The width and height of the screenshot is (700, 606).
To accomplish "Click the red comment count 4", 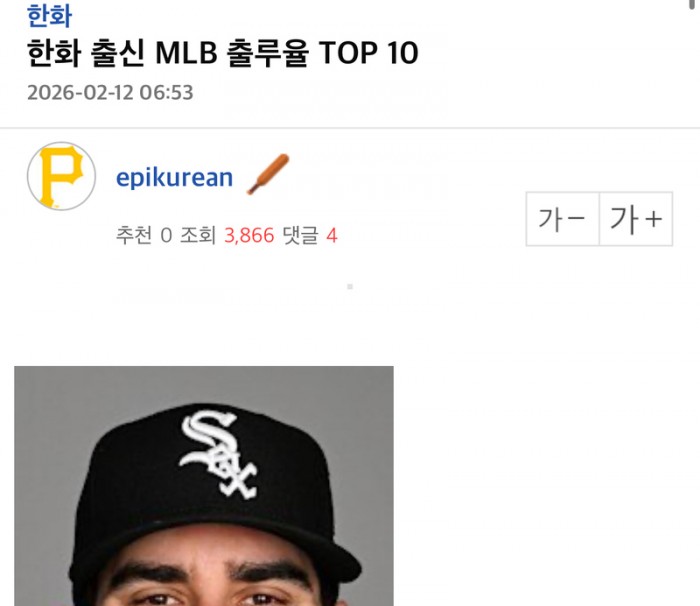I will point(332,235).
